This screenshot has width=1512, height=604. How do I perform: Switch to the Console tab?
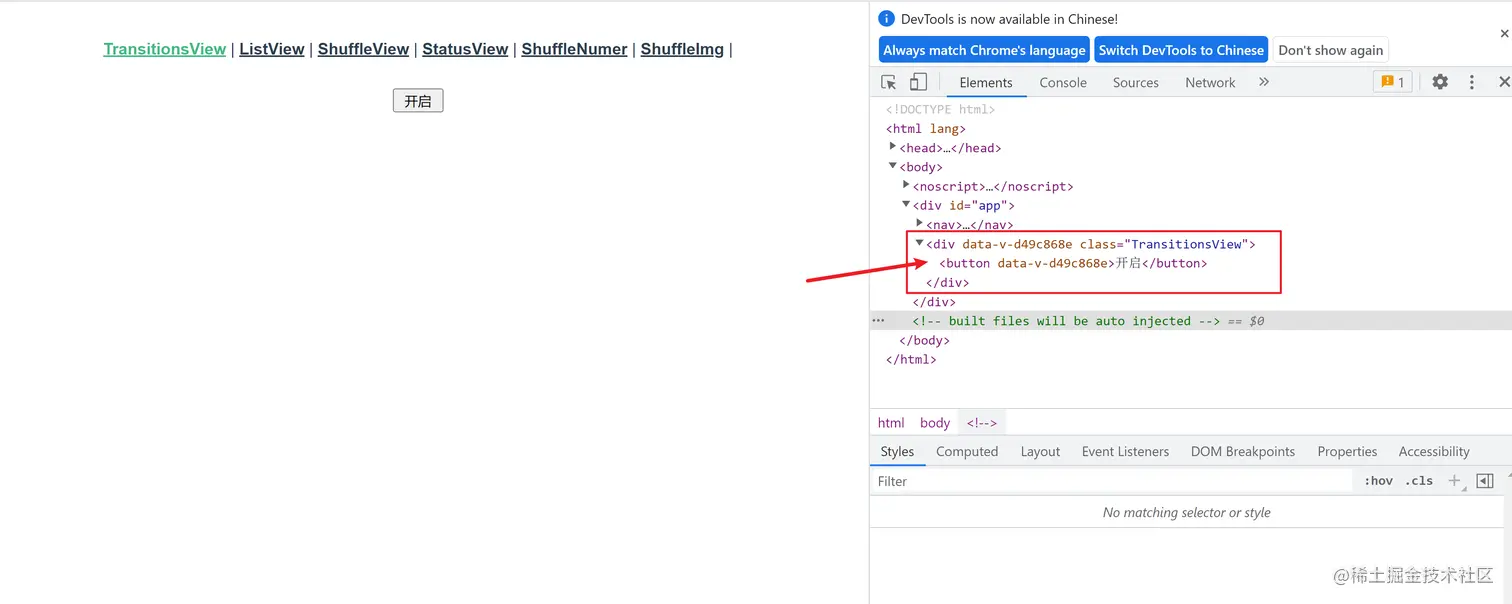[x=1063, y=82]
